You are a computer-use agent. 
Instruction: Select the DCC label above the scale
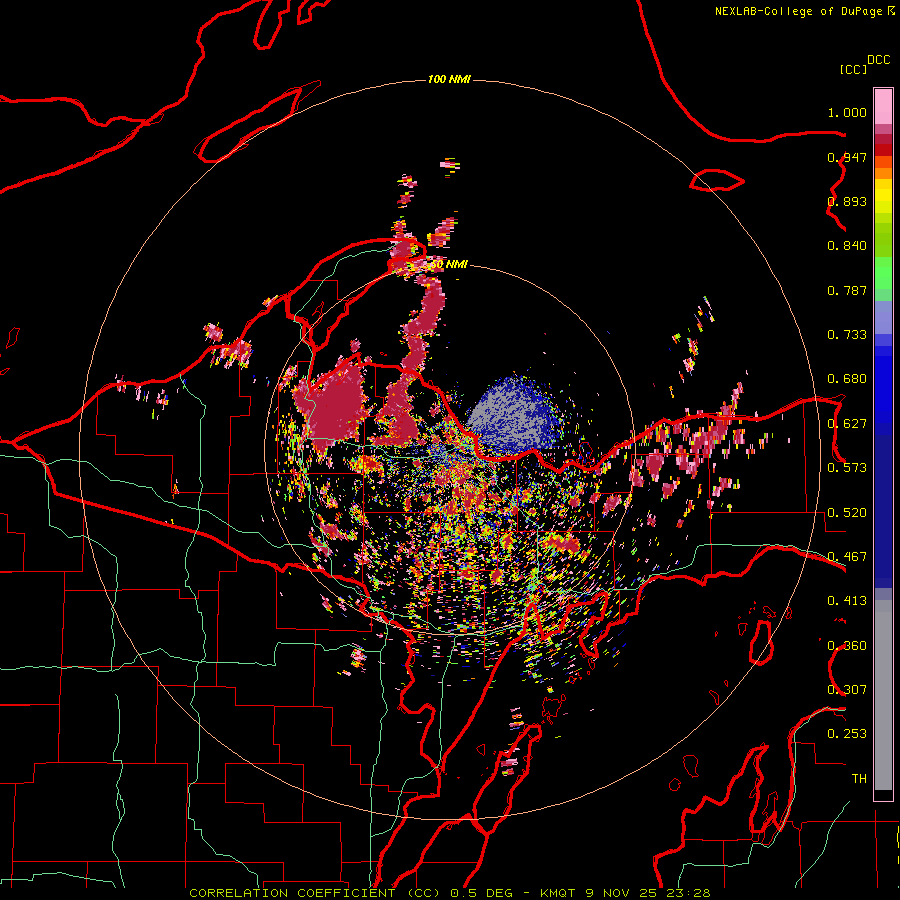(879, 60)
